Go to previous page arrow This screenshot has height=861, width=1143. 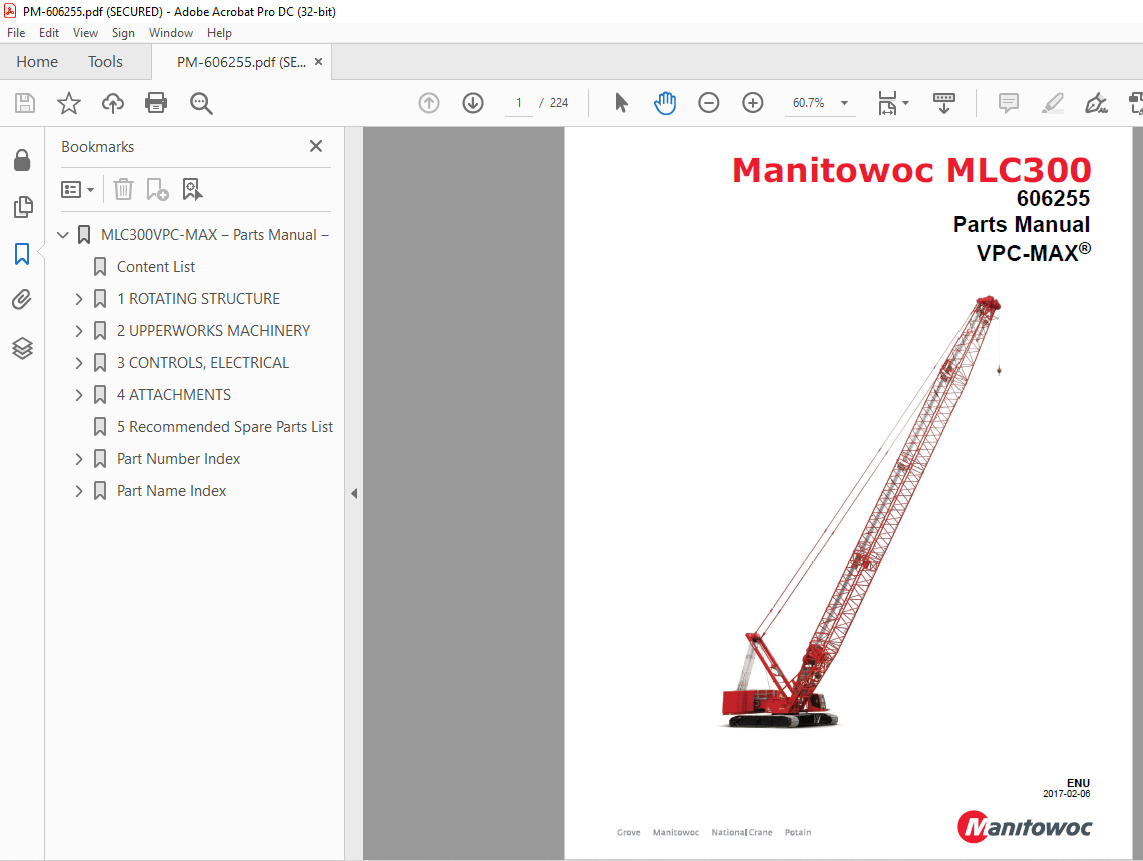click(x=429, y=103)
